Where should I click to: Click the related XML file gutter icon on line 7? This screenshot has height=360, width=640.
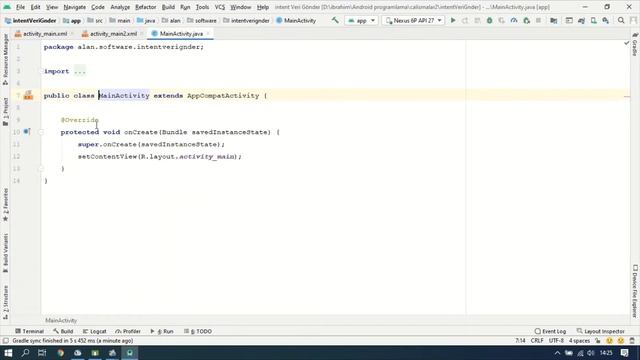pos(28,96)
